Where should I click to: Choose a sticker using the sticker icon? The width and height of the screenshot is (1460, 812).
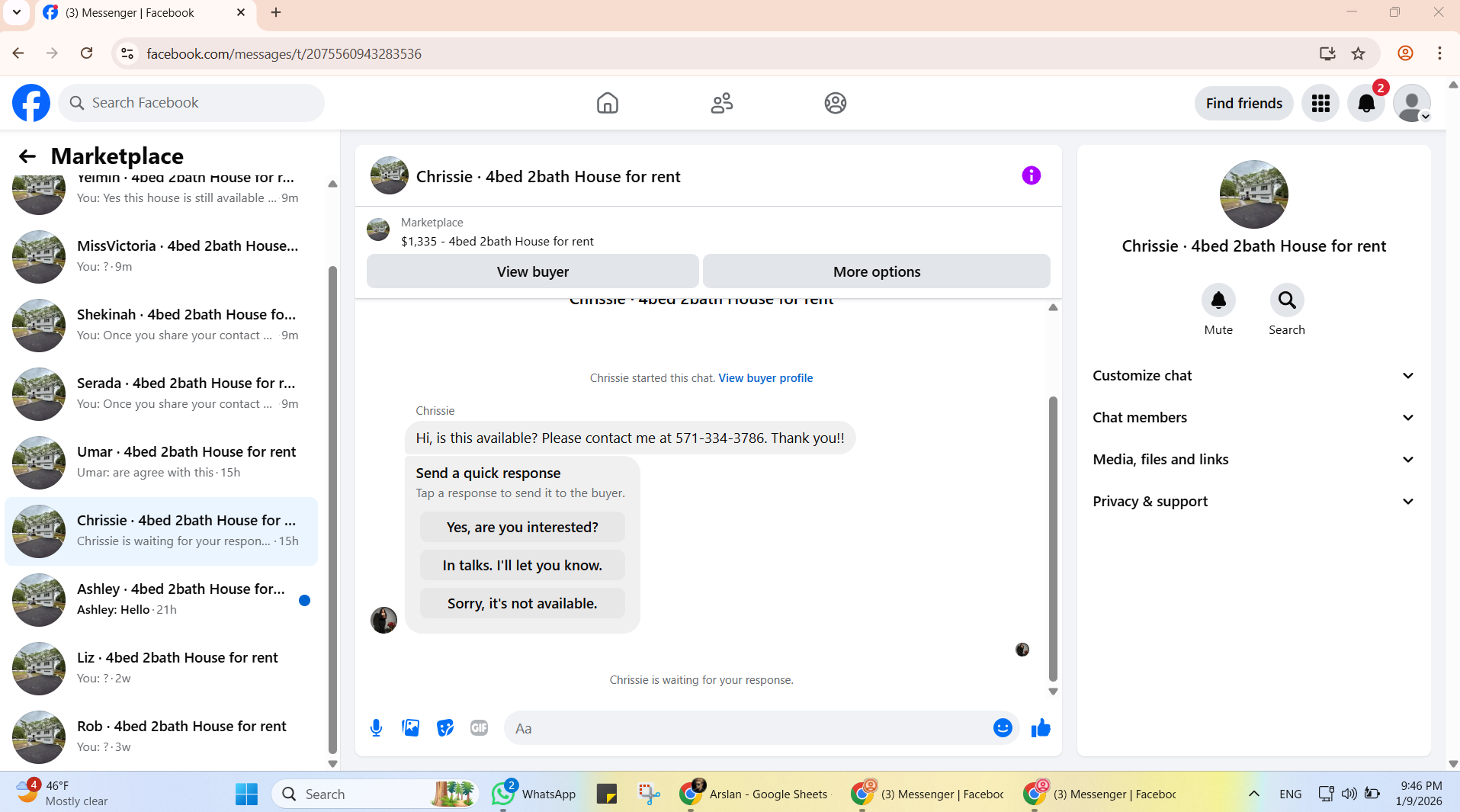tap(445, 728)
